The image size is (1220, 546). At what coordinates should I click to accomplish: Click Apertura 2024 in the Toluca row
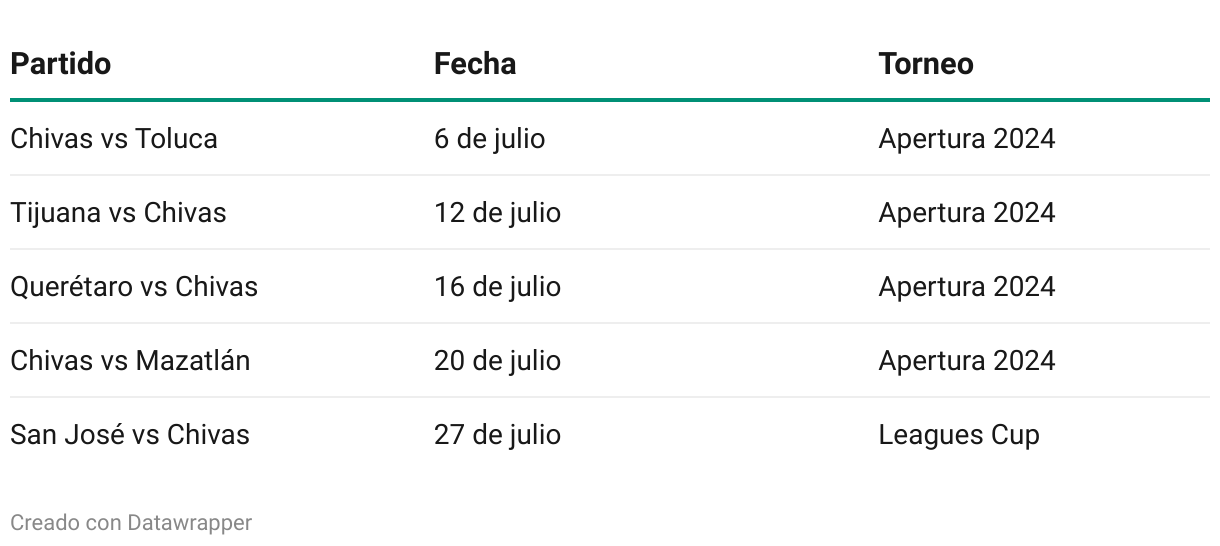click(x=967, y=138)
